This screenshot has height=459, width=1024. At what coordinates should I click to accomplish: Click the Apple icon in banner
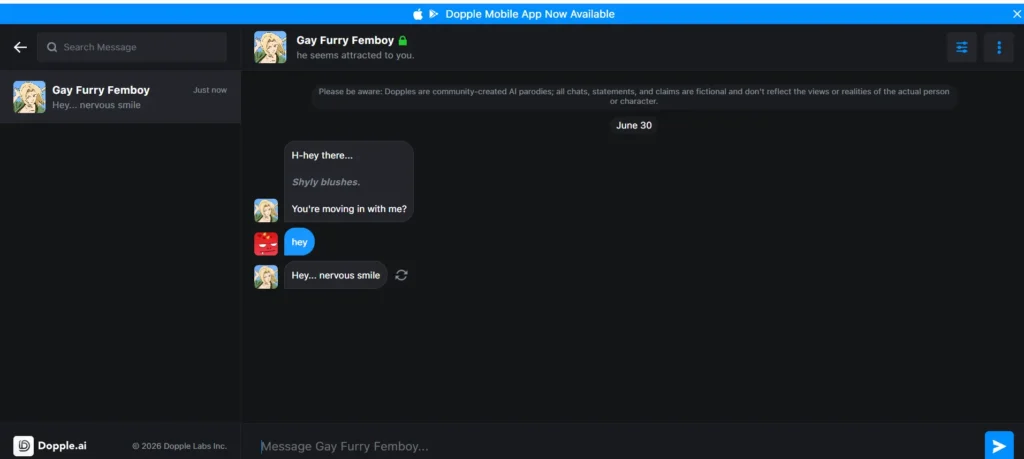[x=418, y=14]
